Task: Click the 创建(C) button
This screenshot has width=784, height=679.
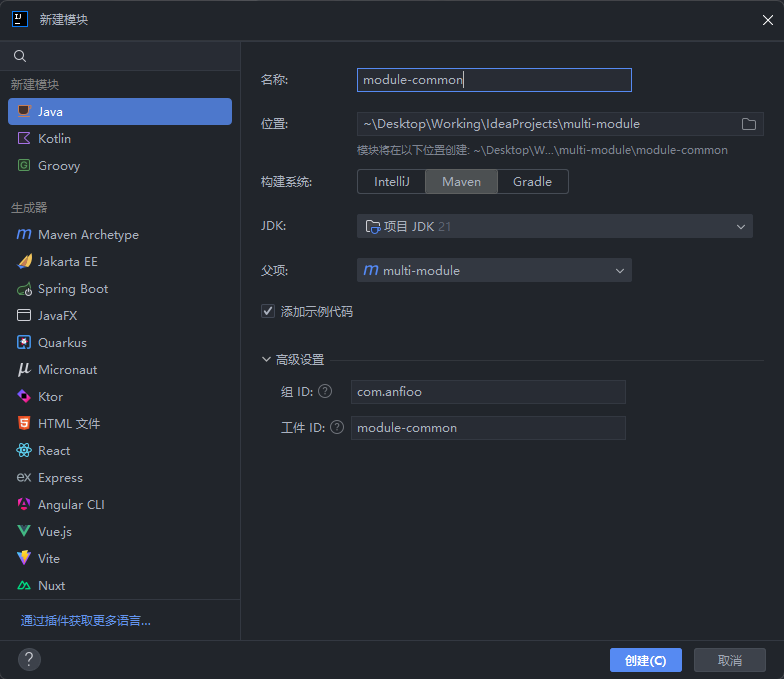Action: point(646,660)
